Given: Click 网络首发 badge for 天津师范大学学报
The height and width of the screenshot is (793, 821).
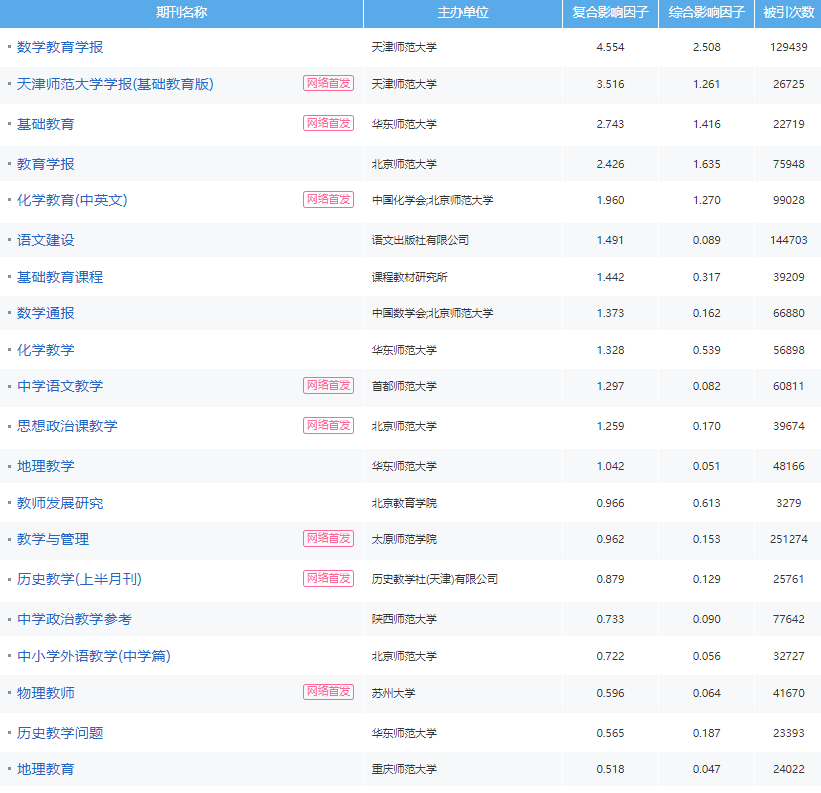Looking at the screenshot, I should click(328, 83).
